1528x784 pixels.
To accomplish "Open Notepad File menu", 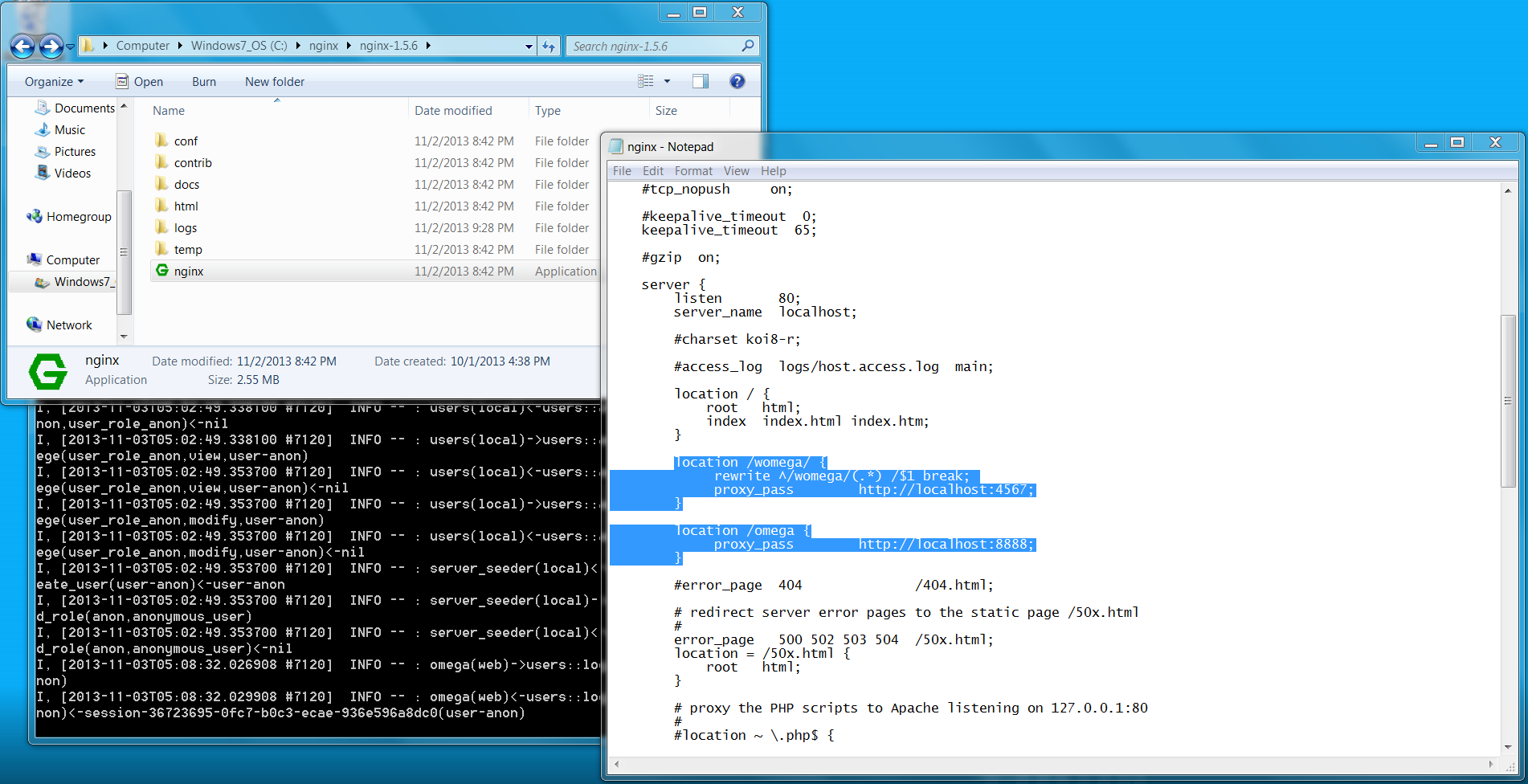I will (x=622, y=171).
